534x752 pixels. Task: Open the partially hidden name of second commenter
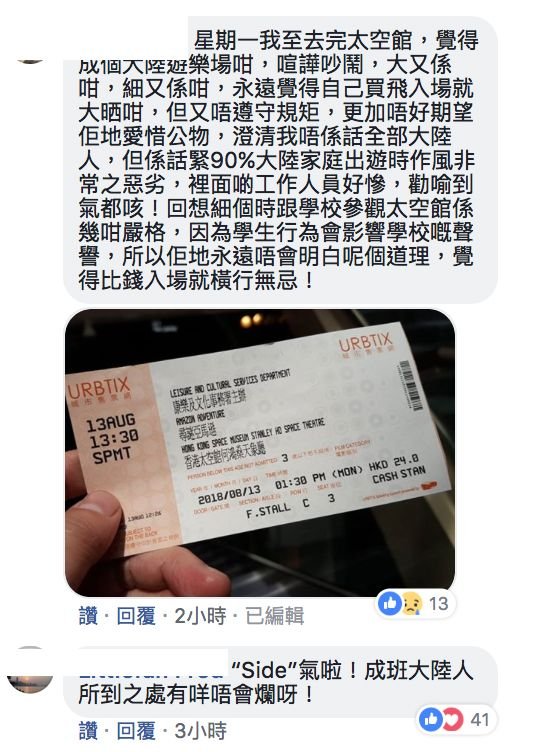coord(151,674)
